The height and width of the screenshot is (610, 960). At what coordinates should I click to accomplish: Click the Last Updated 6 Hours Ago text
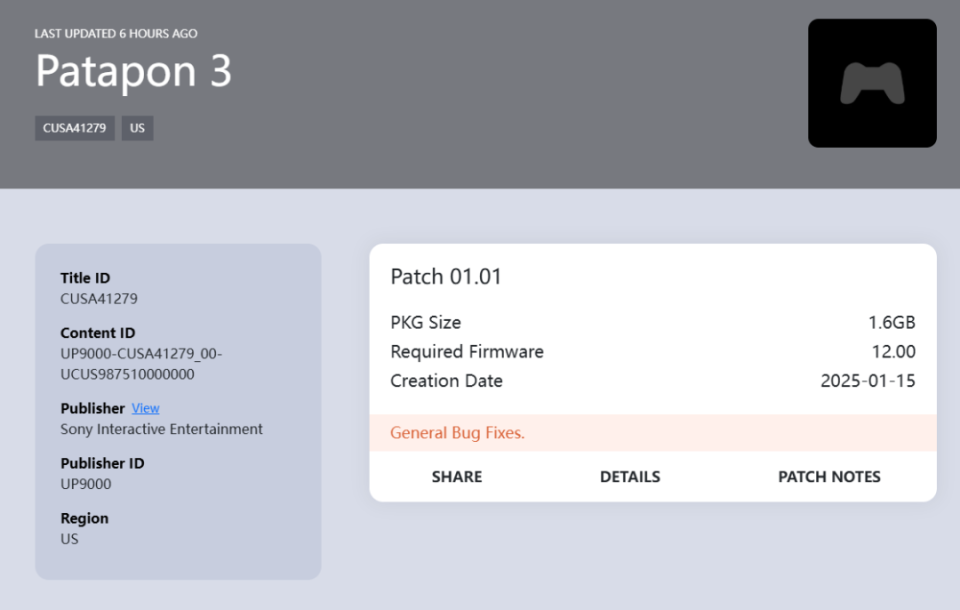coord(116,34)
